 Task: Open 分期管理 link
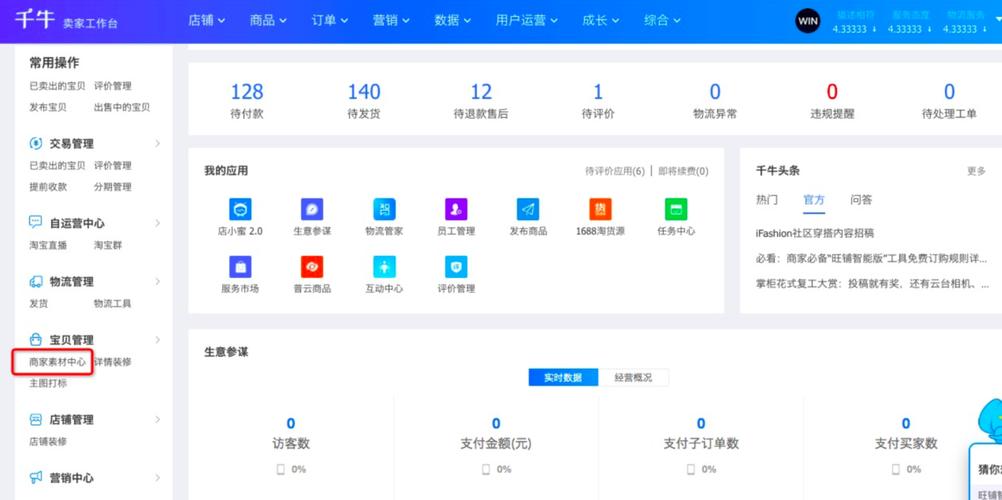(x=112, y=187)
